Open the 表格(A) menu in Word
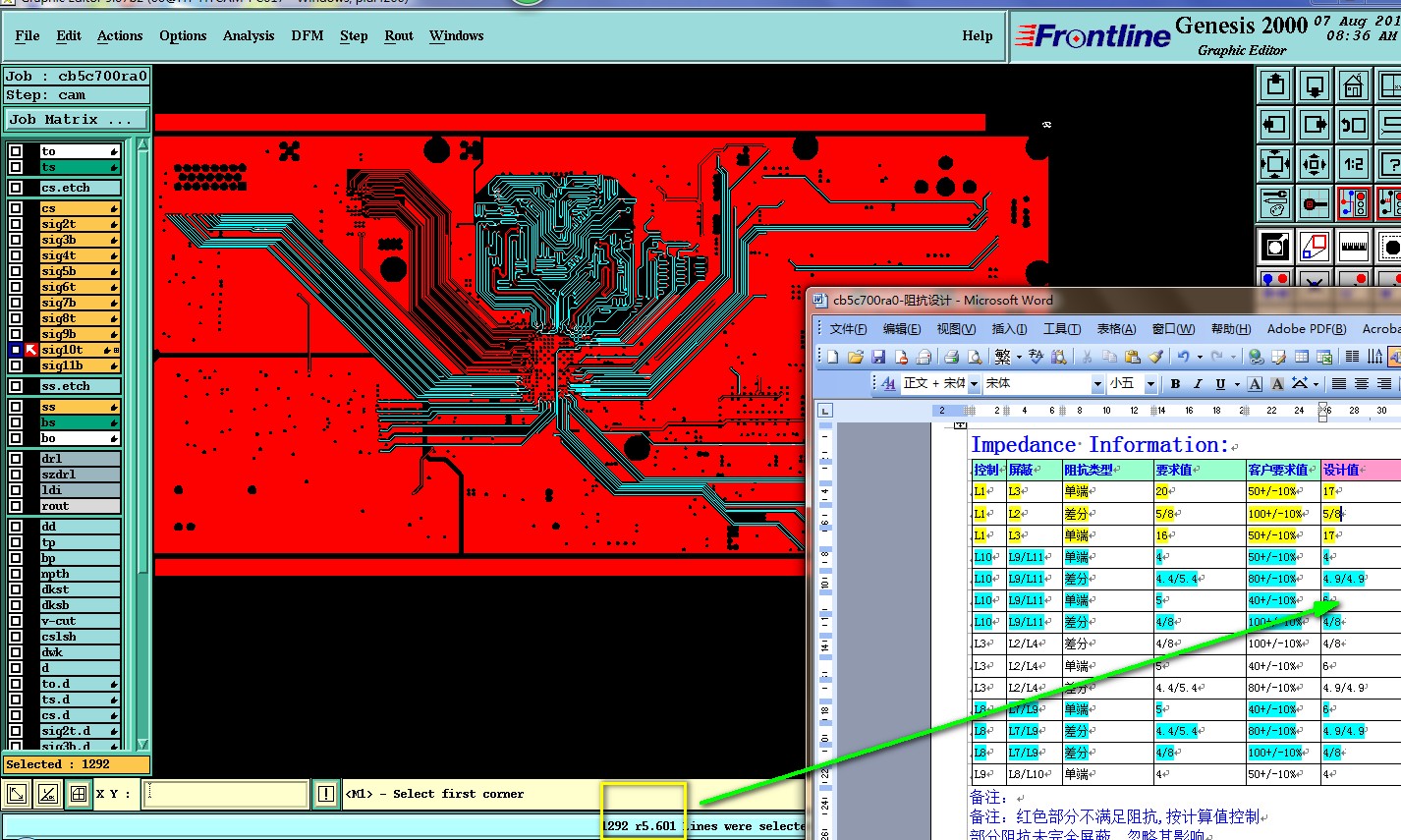The image size is (1401, 840). (1116, 329)
